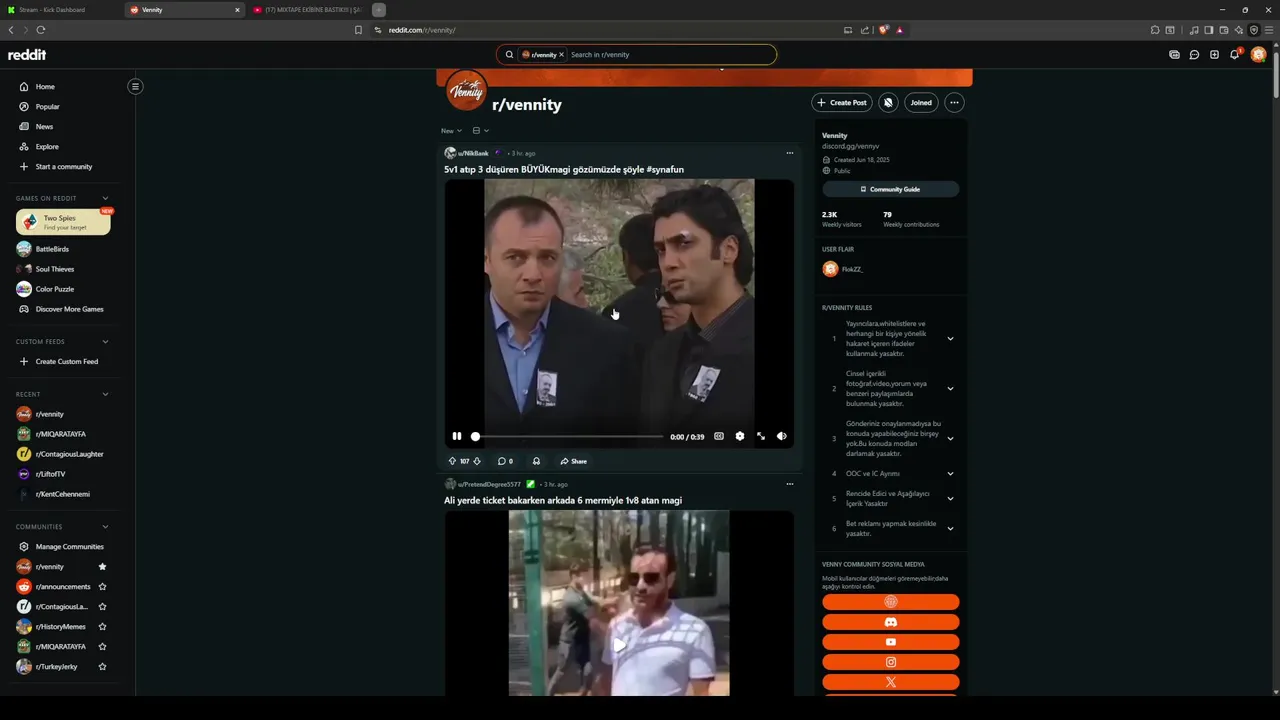Enter fullscreen on the first video
Screen dimensions: 1280x720
pyautogui.click(x=761, y=436)
